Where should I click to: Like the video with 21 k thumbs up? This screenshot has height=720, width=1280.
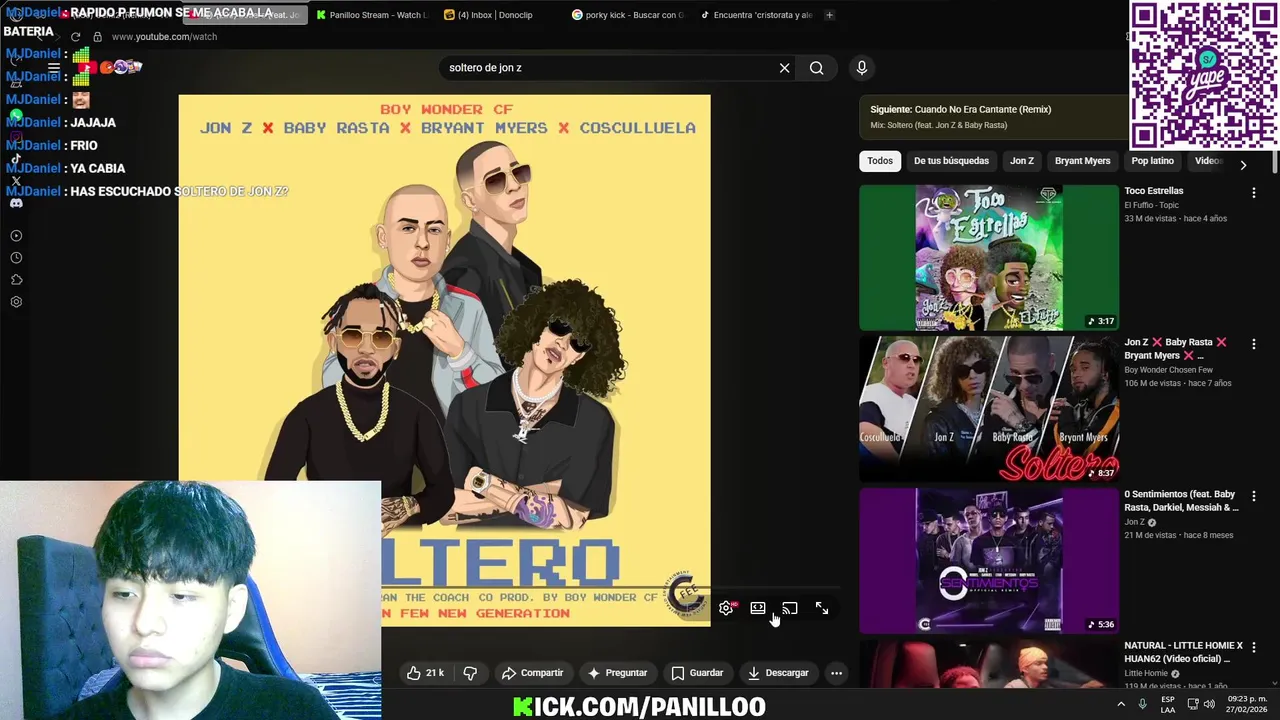425,673
